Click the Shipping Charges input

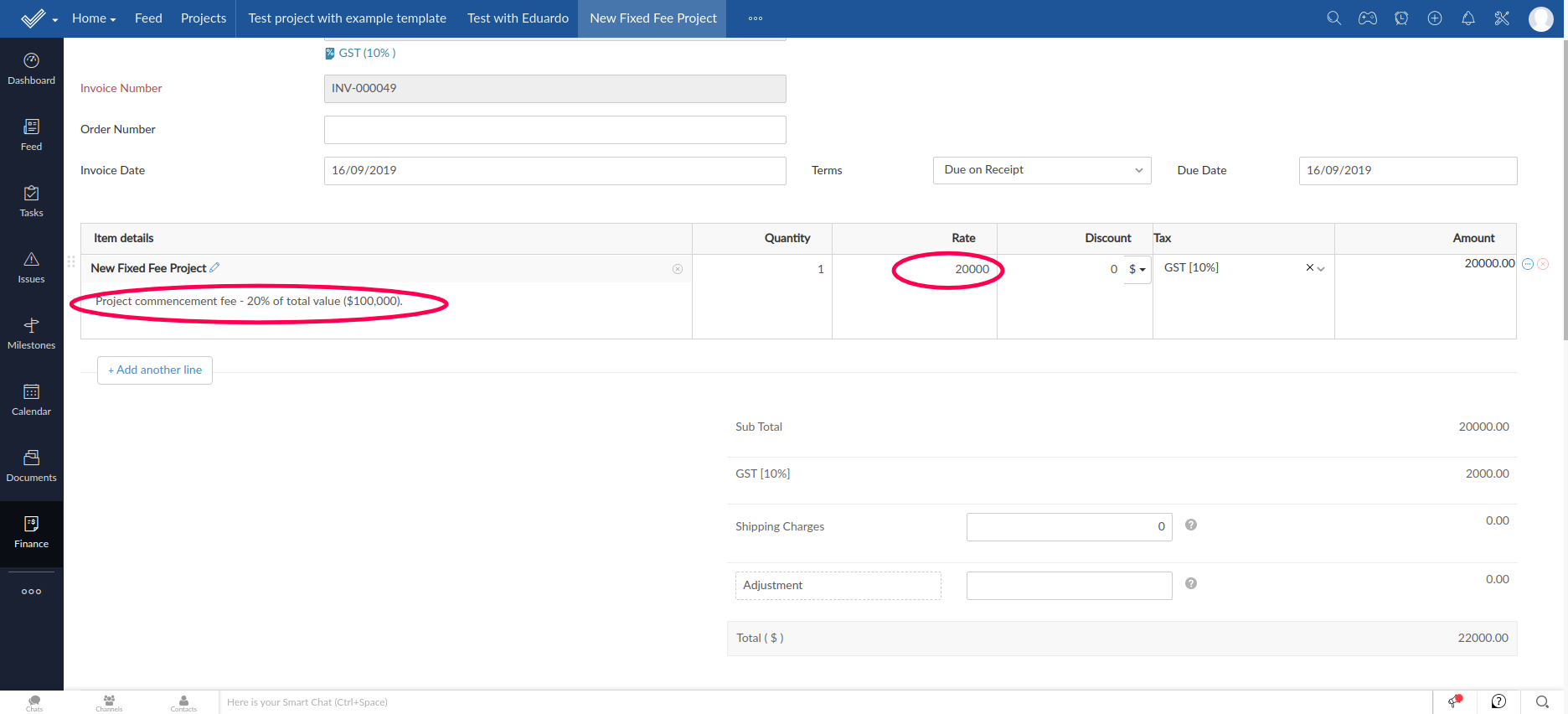[1069, 527]
